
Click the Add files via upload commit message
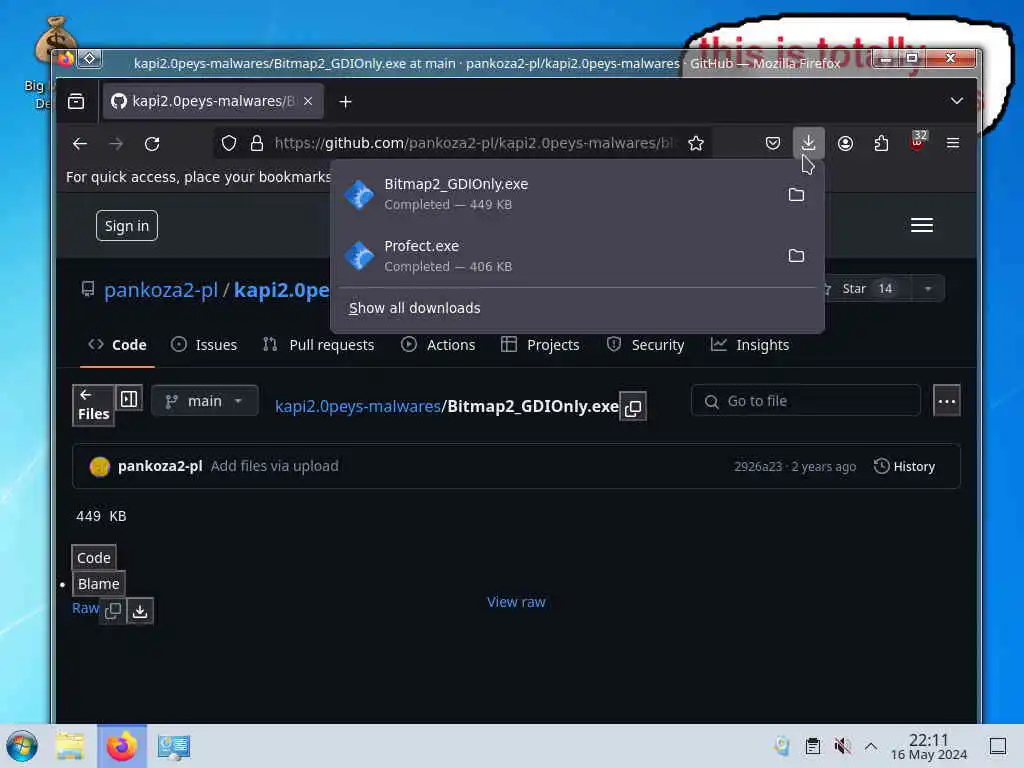coord(274,466)
